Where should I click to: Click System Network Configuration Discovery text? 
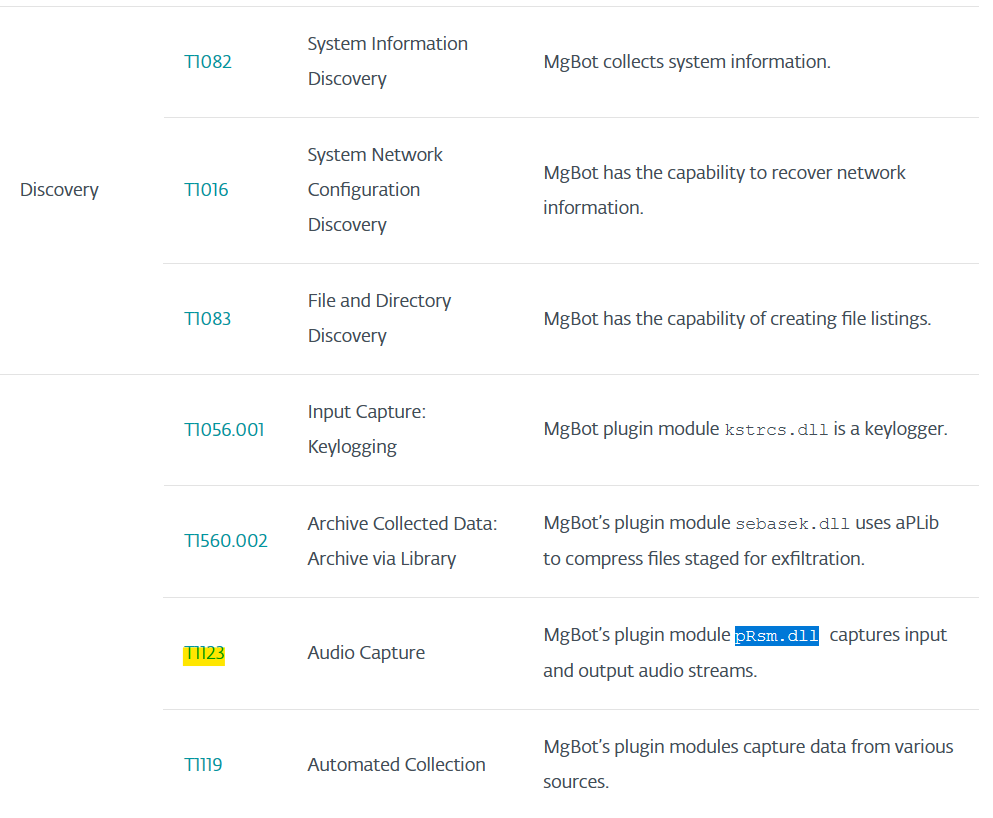coord(375,189)
